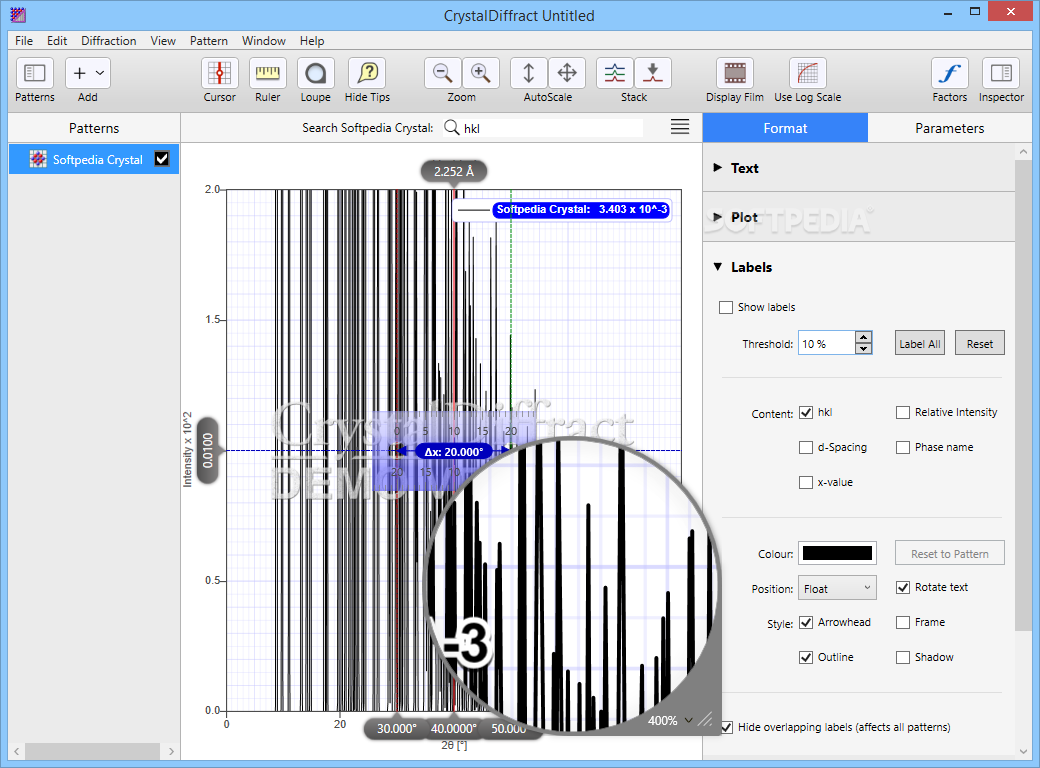Open the Window menu

click(263, 40)
